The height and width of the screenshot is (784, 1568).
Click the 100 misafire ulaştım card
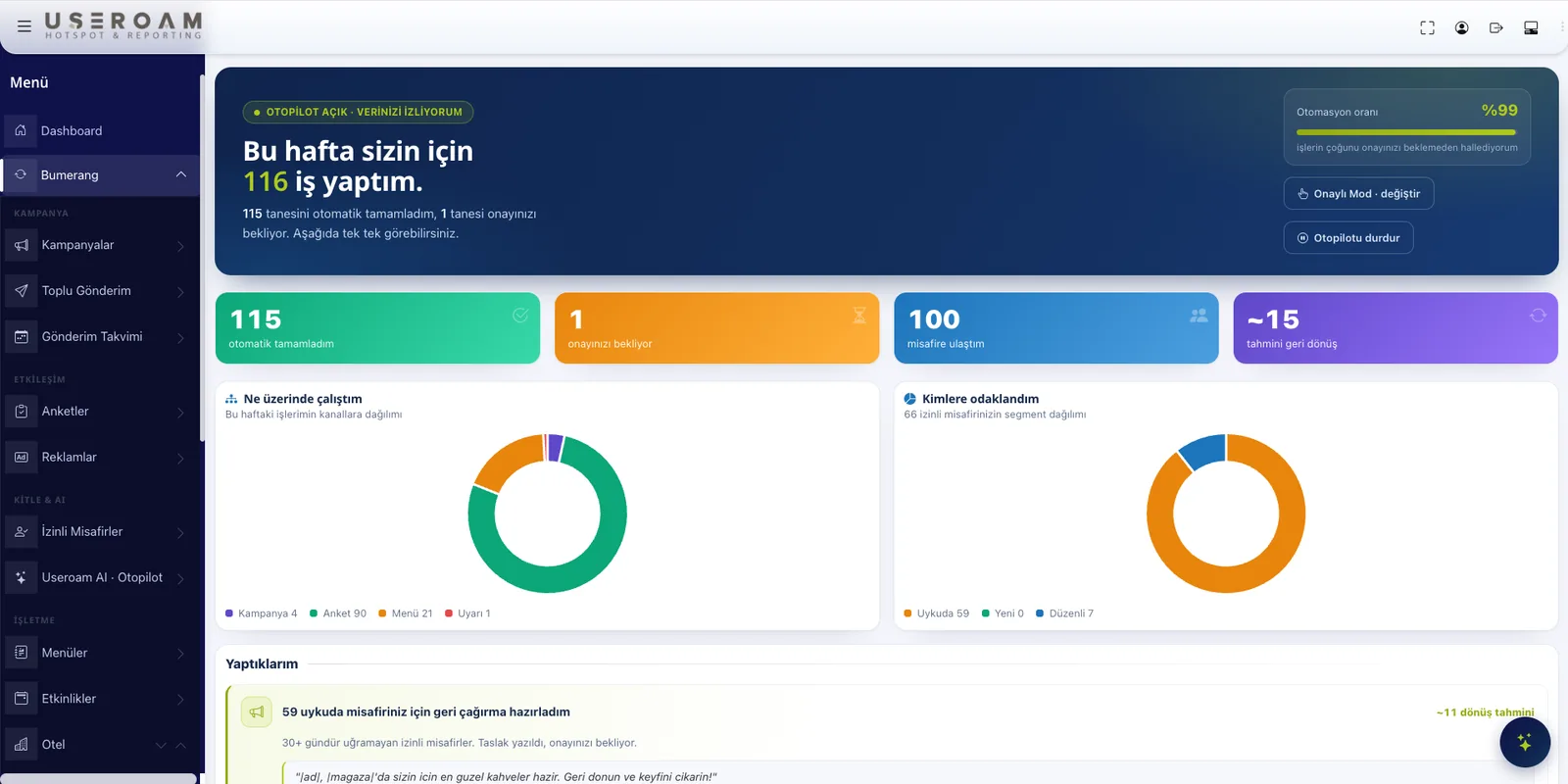coord(1055,328)
